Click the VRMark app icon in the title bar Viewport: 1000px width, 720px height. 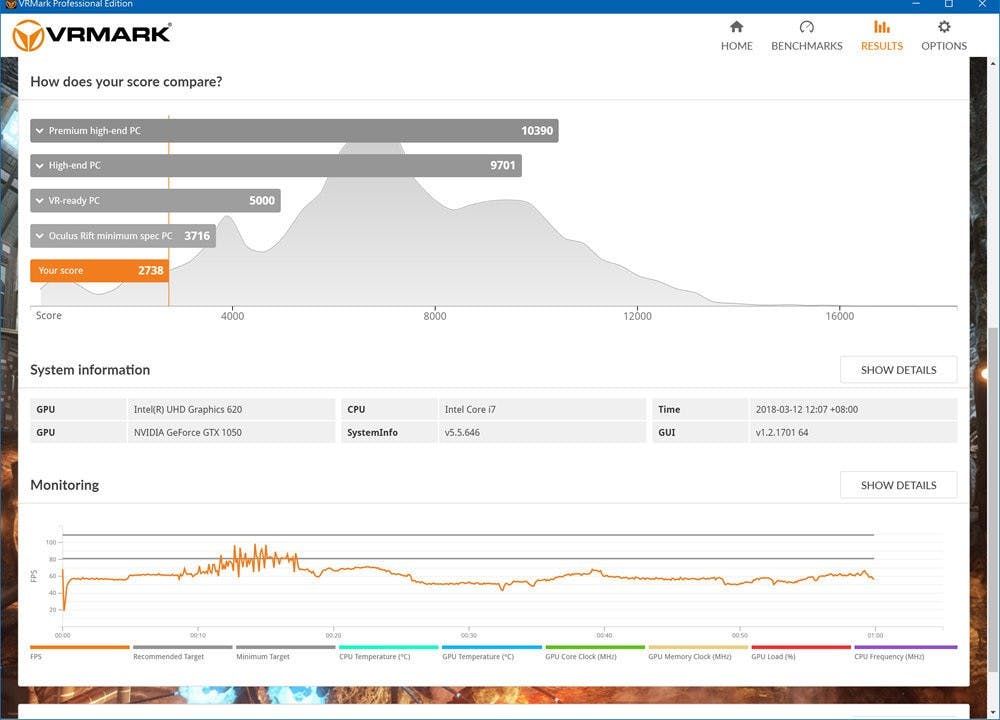coord(10,4)
